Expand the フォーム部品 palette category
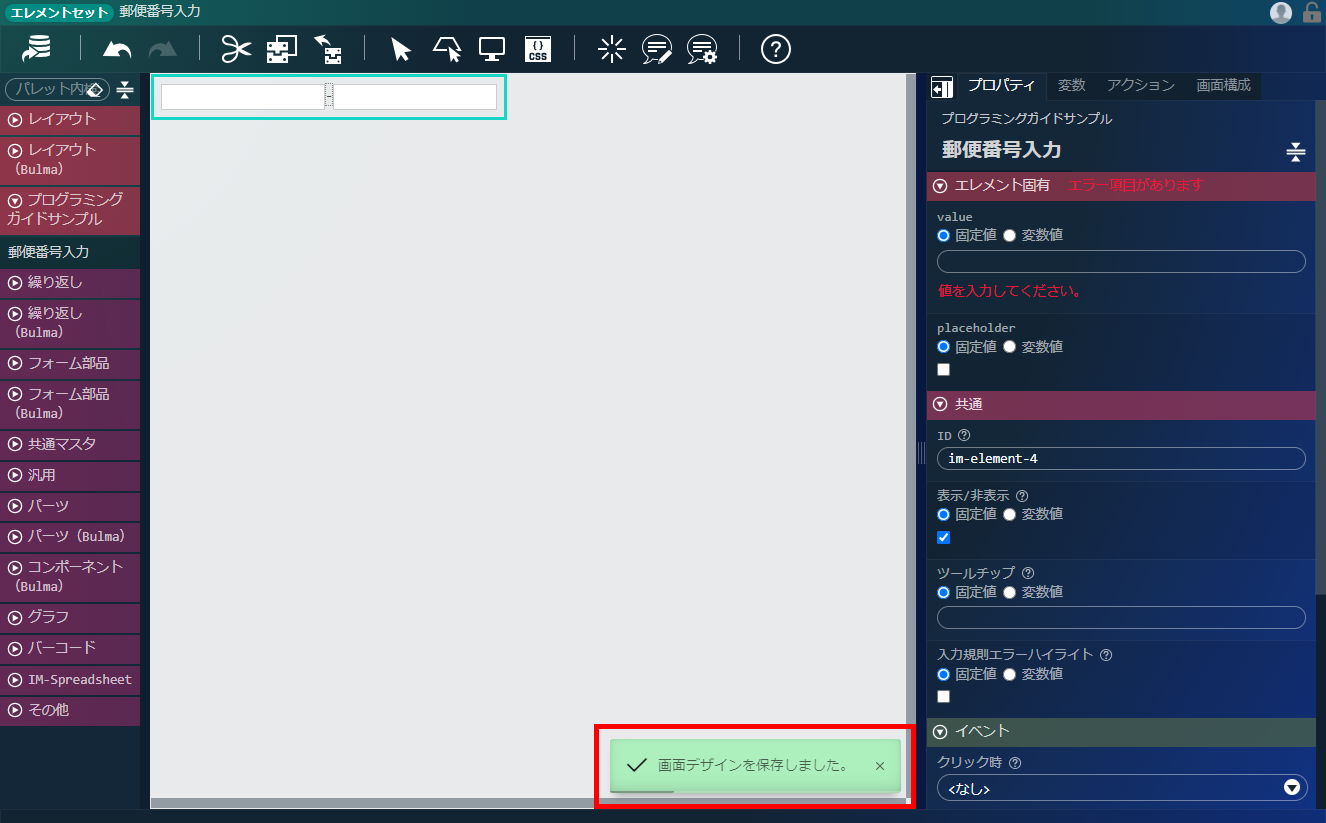Screen dimensions: 1326x823 click(x=70, y=363)
